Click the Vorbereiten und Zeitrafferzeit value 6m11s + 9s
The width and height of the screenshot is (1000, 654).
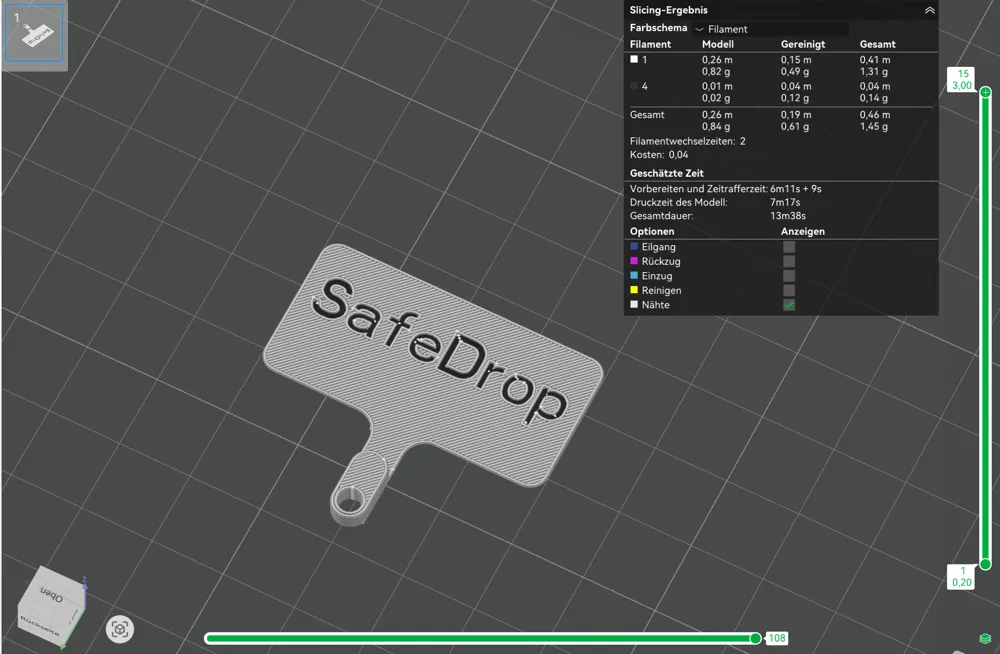coord(796,189)
